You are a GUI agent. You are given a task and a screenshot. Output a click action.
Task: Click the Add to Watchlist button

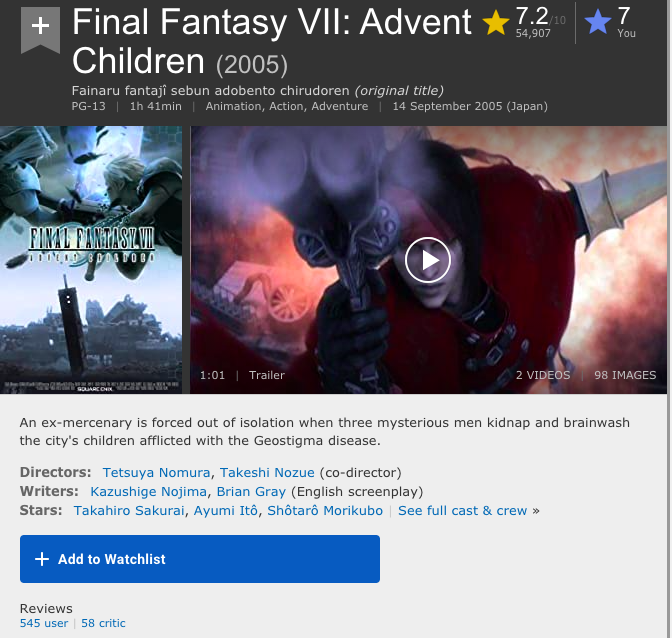pos(200,559)
